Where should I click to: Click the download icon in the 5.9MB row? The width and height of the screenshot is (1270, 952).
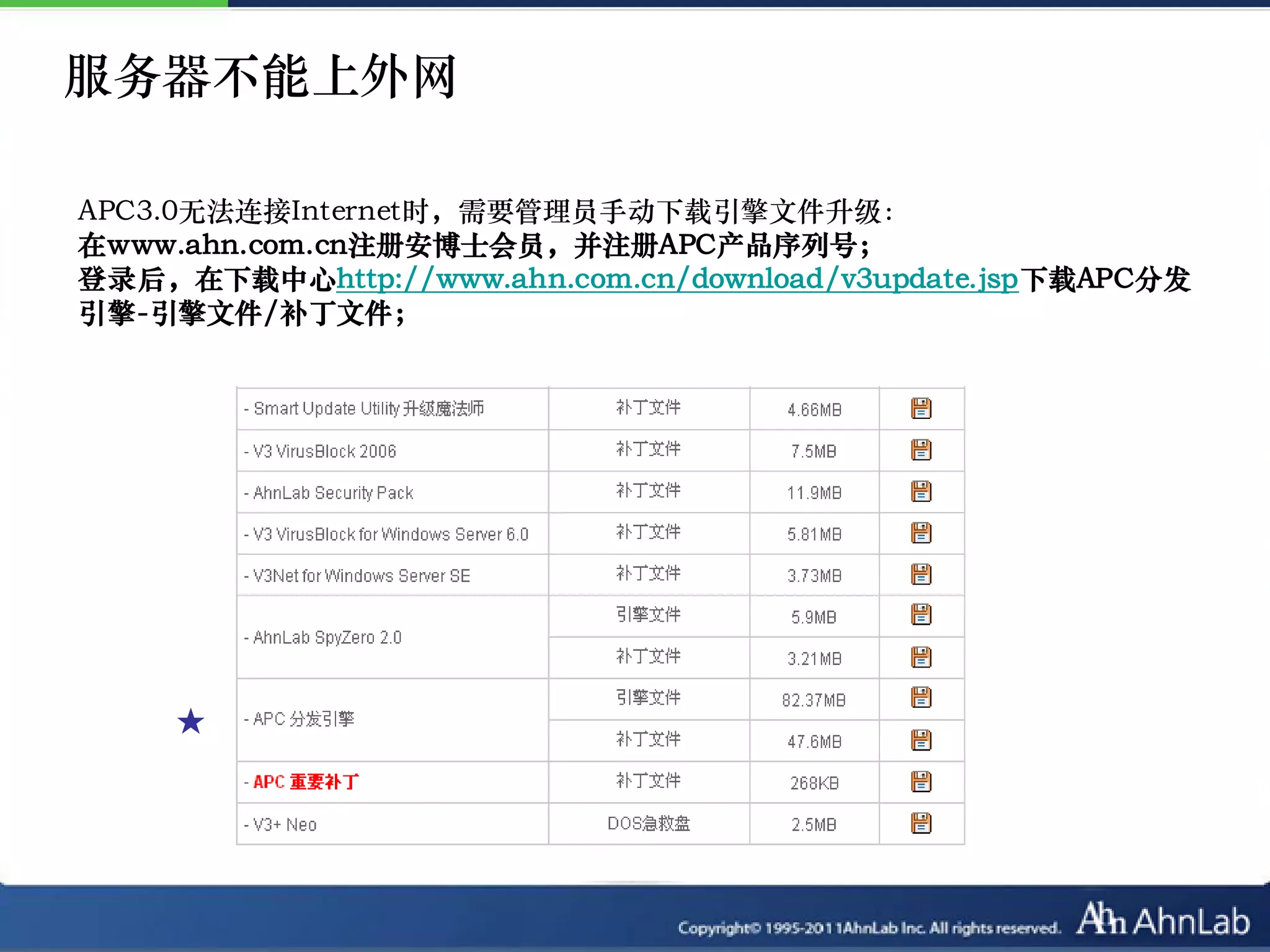click(x=921, y=615)
